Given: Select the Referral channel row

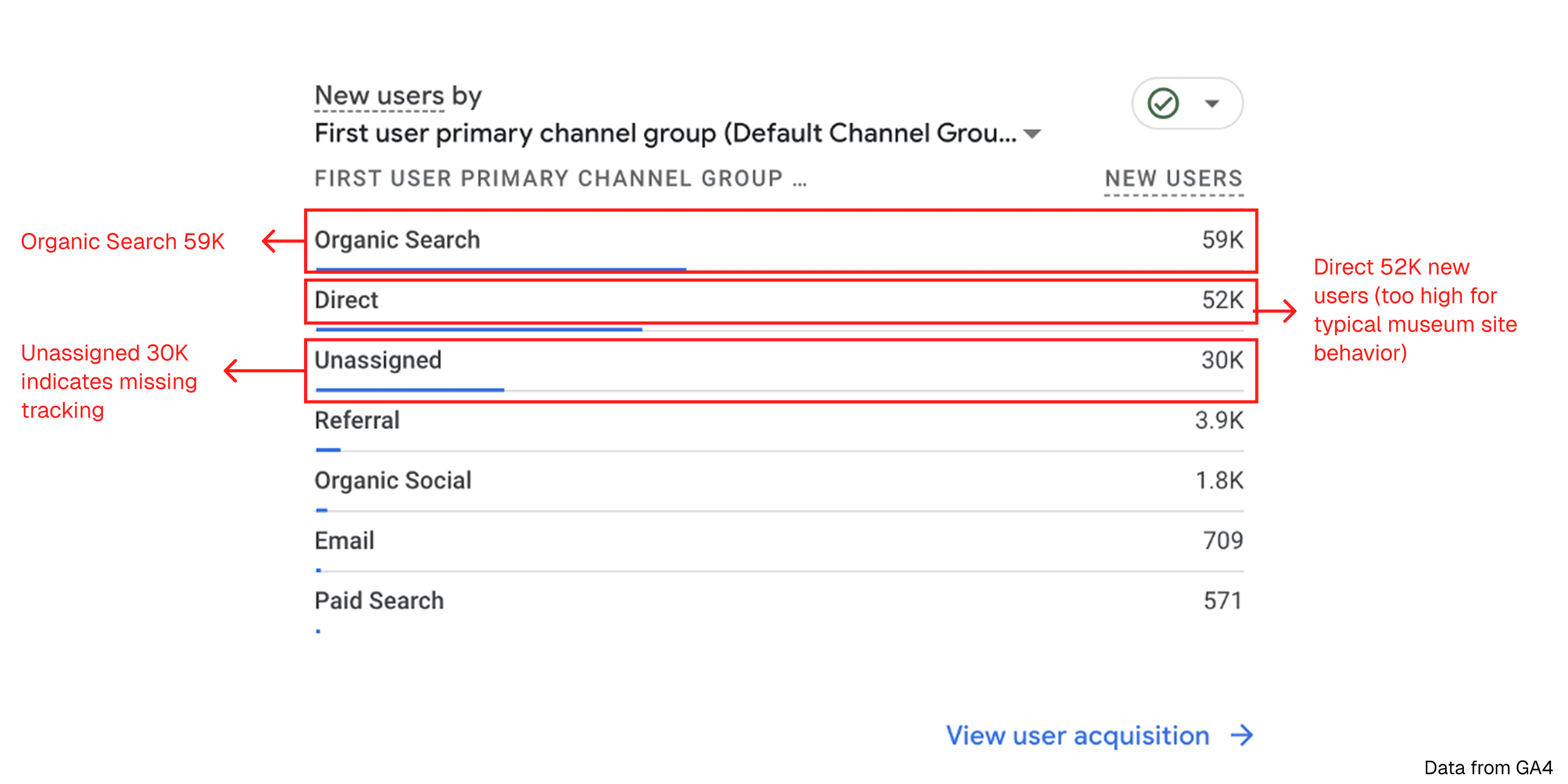Looking at the screenshot, I should [x=357, y=421].
